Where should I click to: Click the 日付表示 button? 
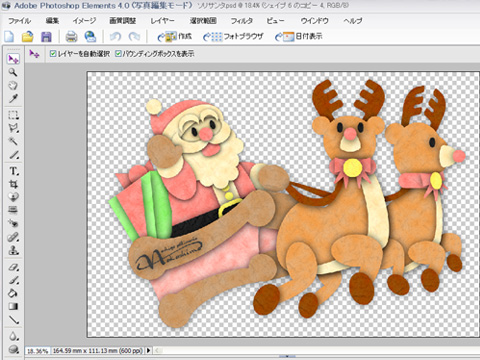[298, 36]
